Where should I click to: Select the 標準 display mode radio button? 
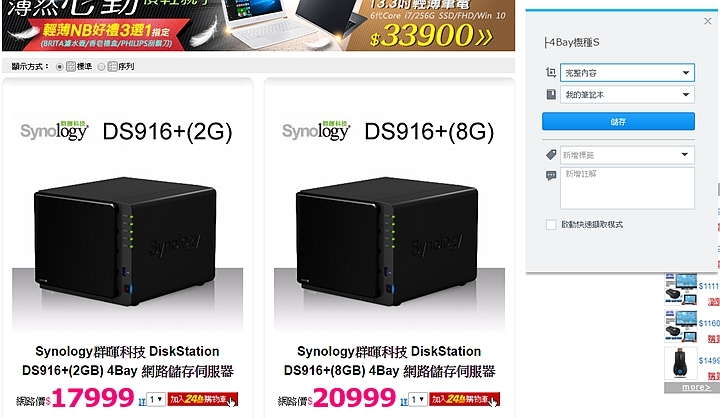tap(59, 67)
